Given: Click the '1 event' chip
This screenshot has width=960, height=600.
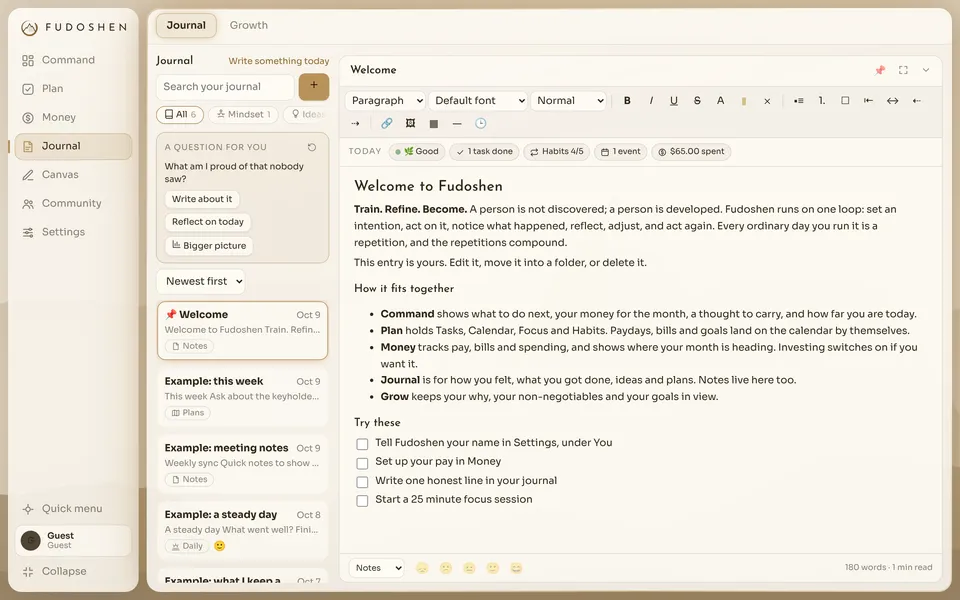Looking at the screenshot, I should click(620, 152).
